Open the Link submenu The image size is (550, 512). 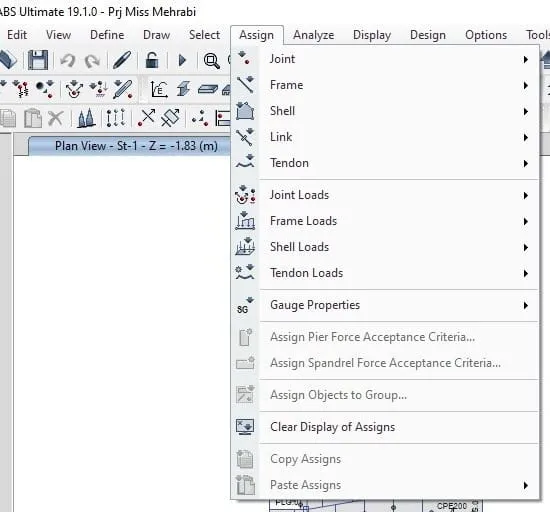(385, 137)
